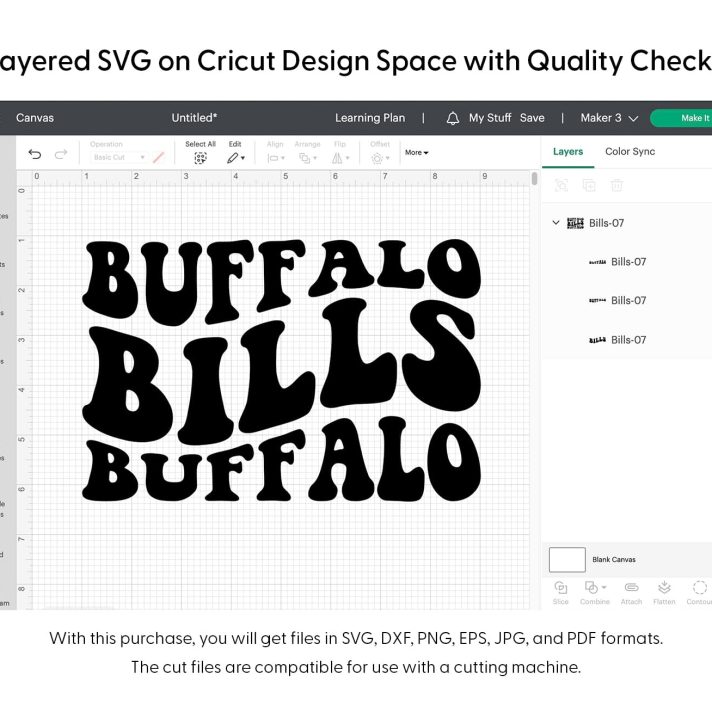The image size is (712, 712).
Task: Select the top BUFFALO text on canvas
Action: click(282, 281)
